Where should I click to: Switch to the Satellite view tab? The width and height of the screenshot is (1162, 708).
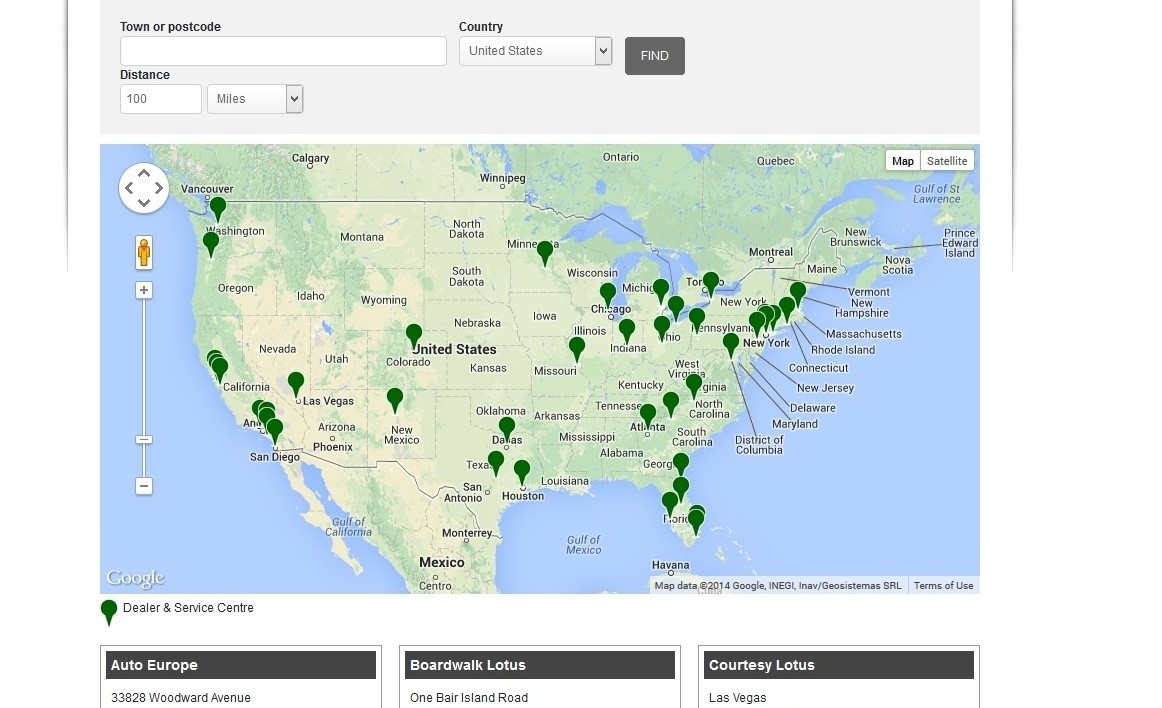pos(947,161)
